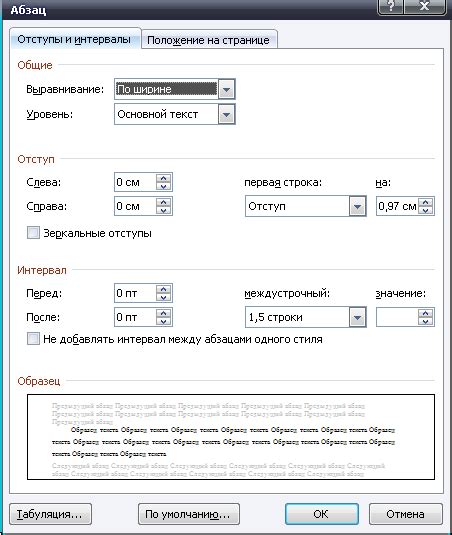Check Не добавлять интервал между абзацами
The width and height of the screenshot is (452, 535).
coord(33,339)
